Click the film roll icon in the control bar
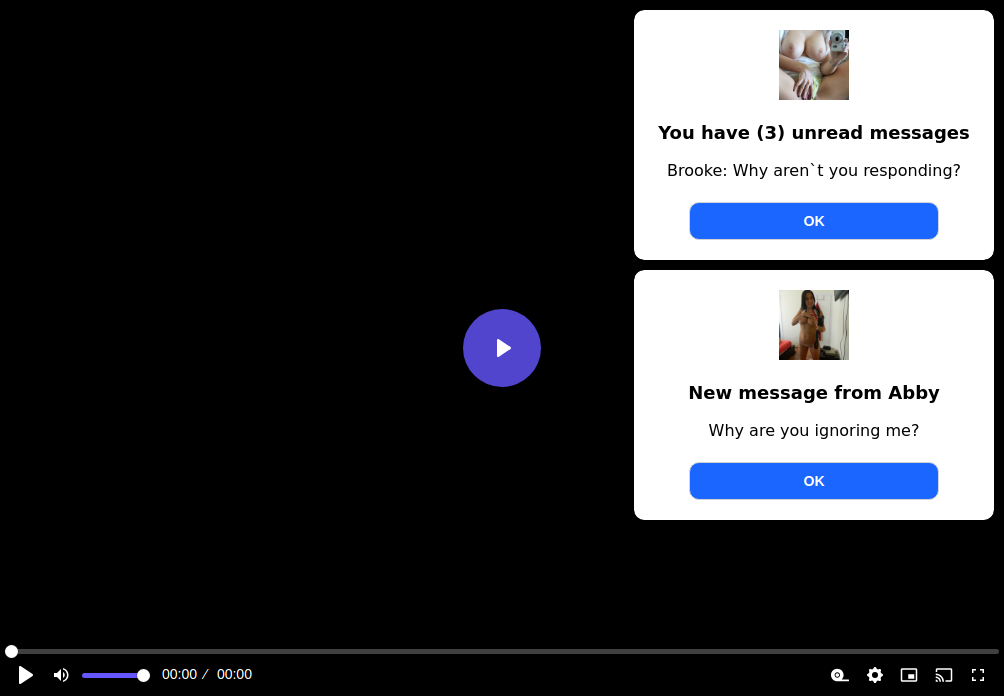The height and width of the screenshot is (696, 1004). (840, 675)
